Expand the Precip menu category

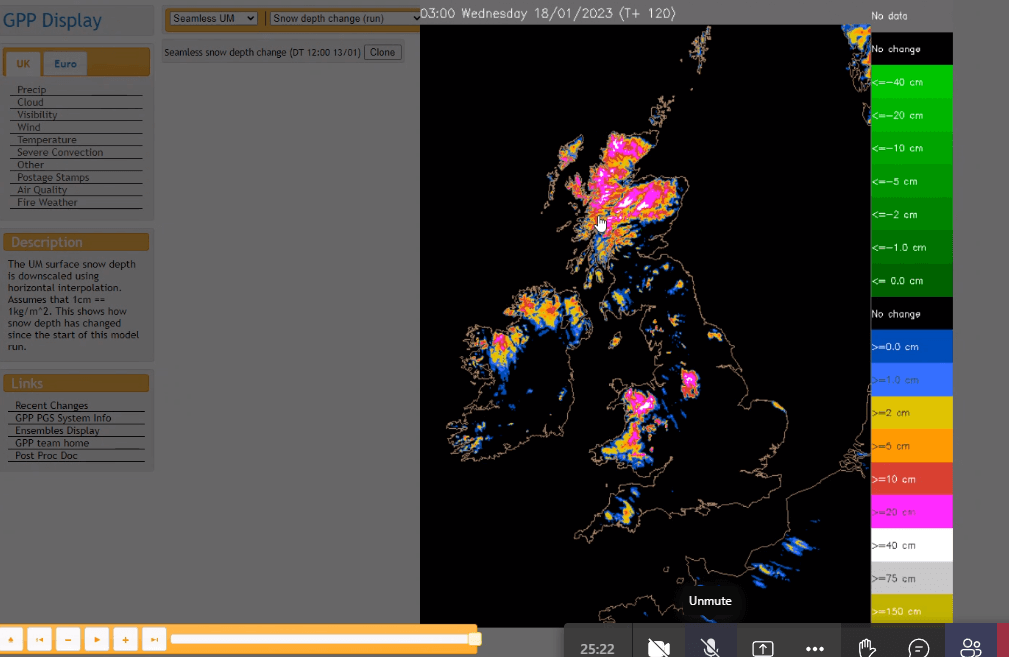pyautogui.click(x=31, y=90)
